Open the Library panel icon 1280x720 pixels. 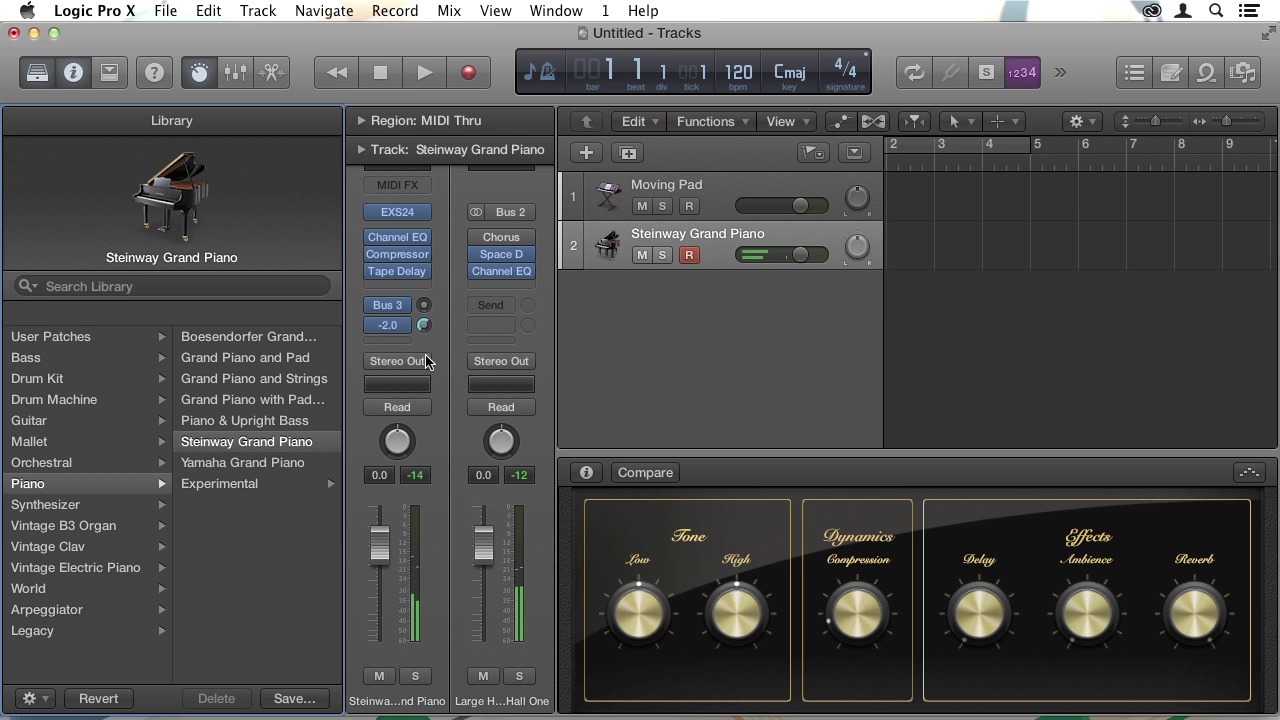(37, 73)
